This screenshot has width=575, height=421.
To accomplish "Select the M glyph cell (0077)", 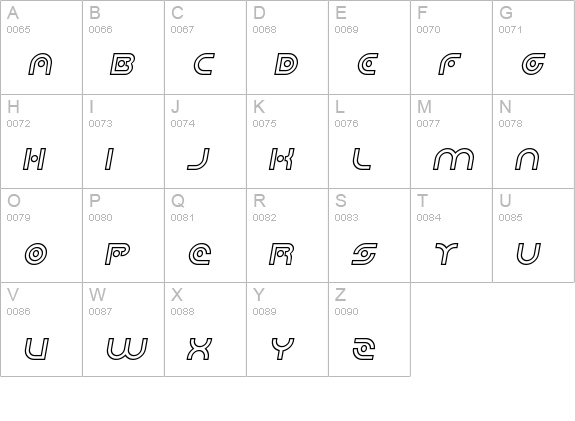I will click(451, 142).
